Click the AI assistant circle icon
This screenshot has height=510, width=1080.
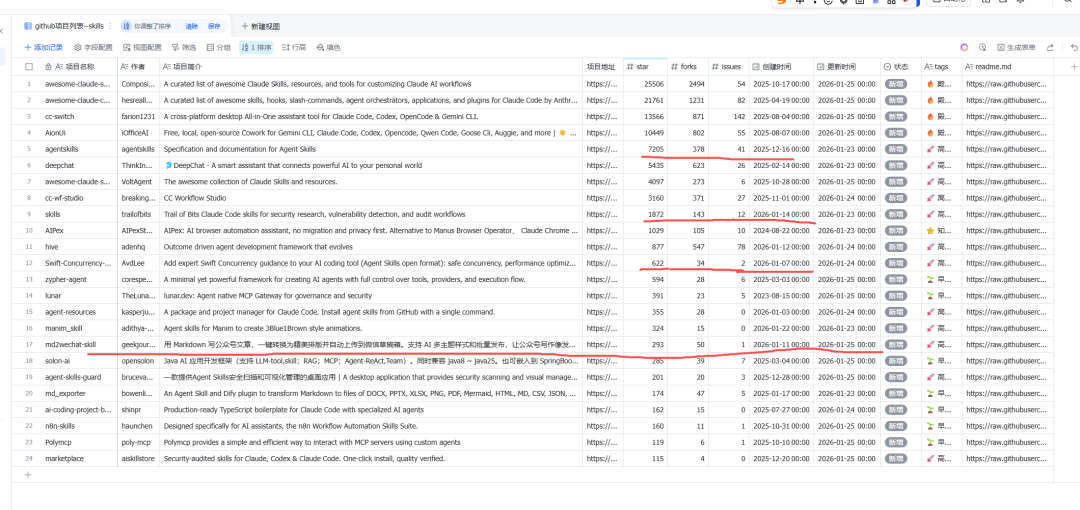click(964, 47)
